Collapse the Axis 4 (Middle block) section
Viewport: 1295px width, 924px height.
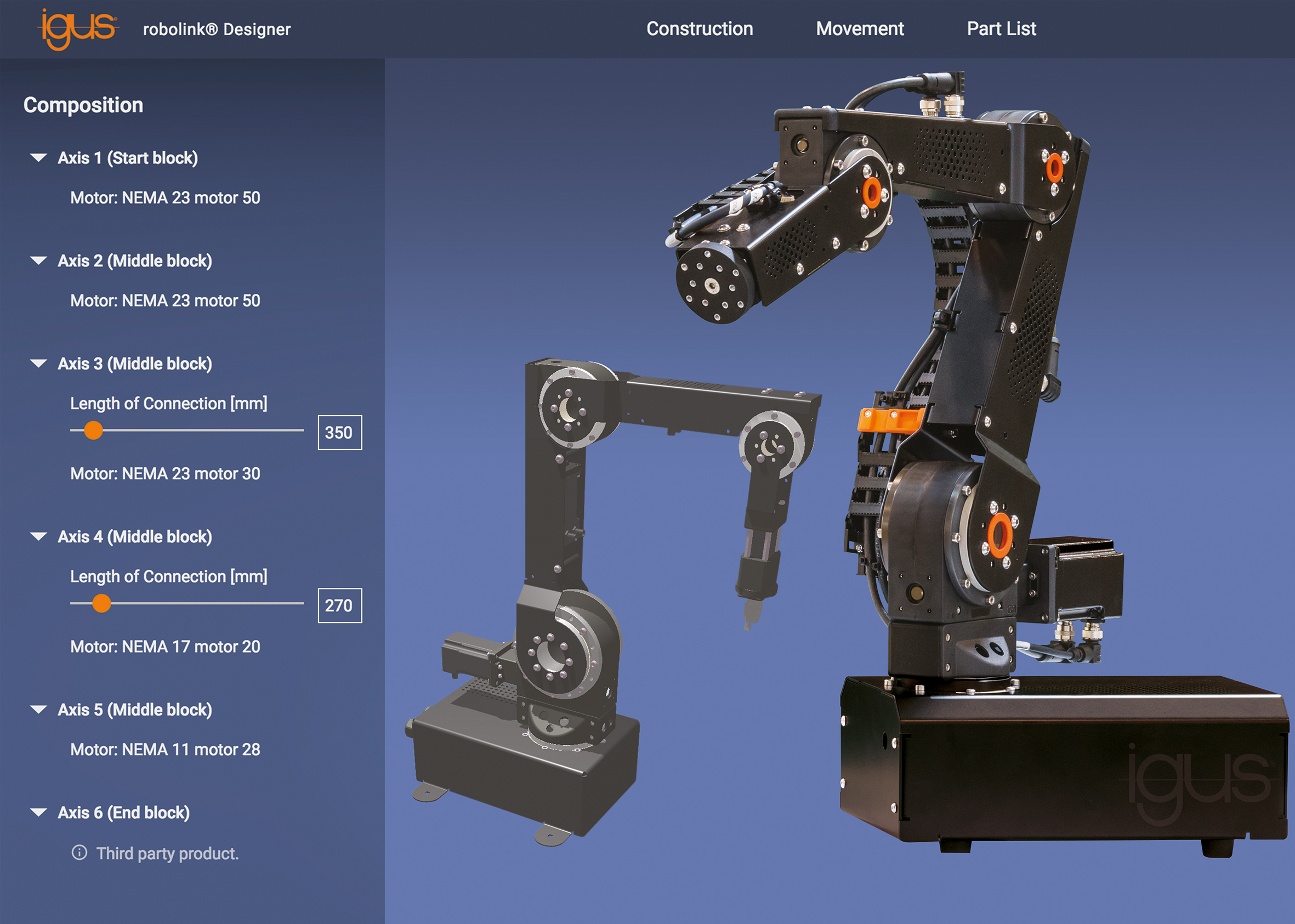click(x=39, y=536)
